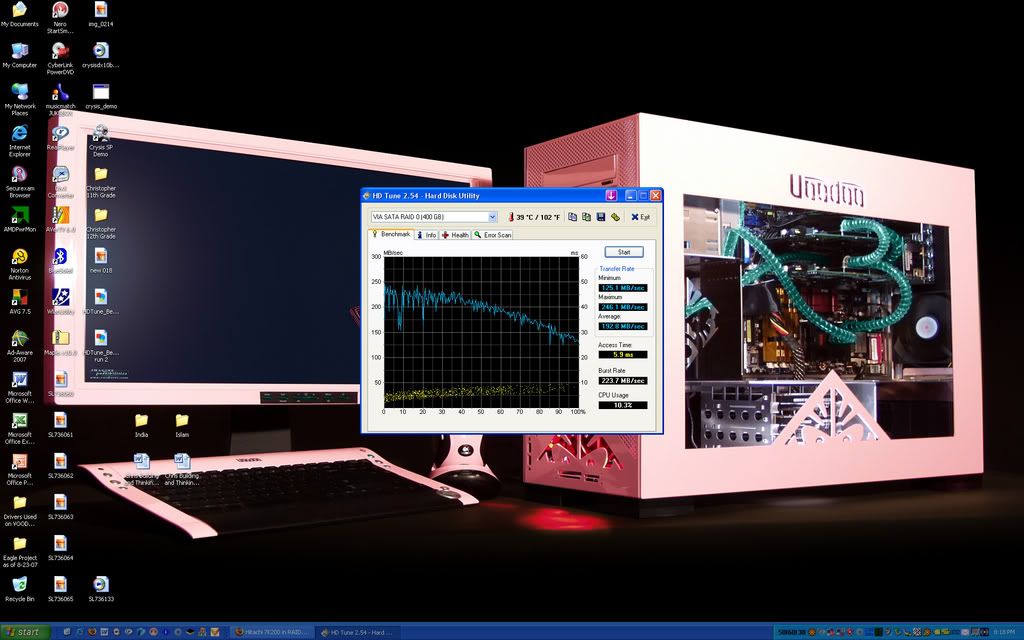Select the Microsoft Office PowerPoint shortcut
This screenshot has height=640, width=1024.
pos(20,470)
